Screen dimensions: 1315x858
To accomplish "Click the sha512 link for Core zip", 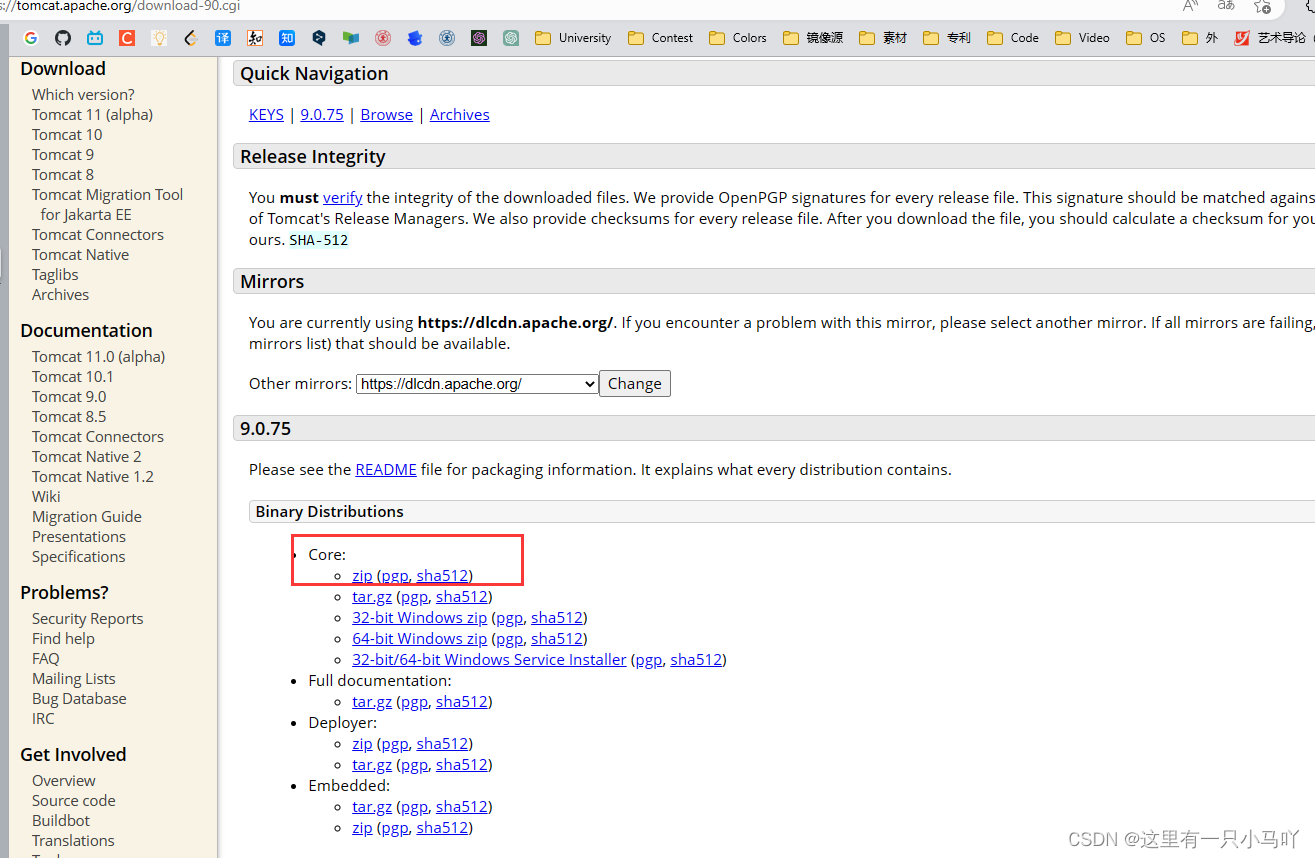I will click(x=442, y=576).
